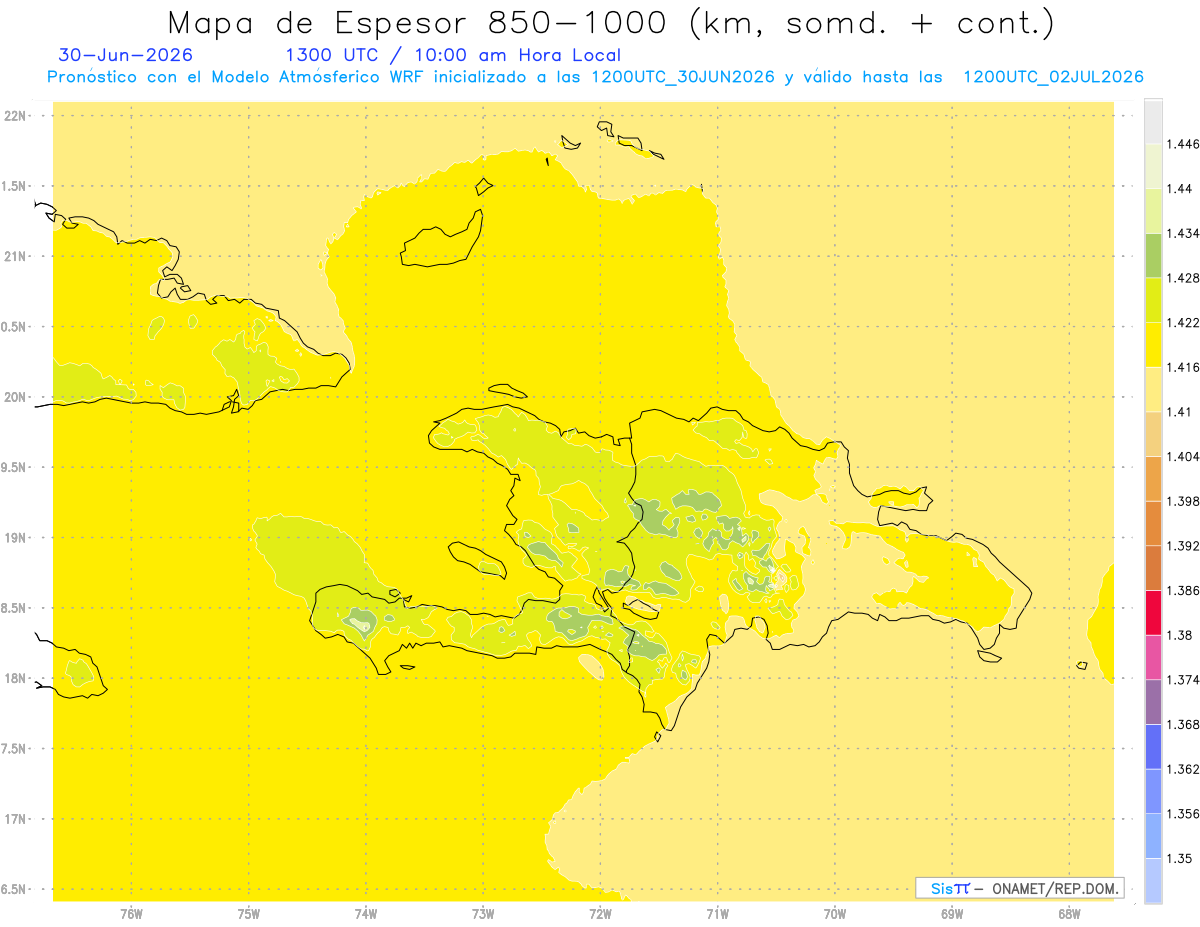Click latitude label "22N"
The height and width of the screenshot is (927, 1200).
pyautogui.click(x=16, y=116)
